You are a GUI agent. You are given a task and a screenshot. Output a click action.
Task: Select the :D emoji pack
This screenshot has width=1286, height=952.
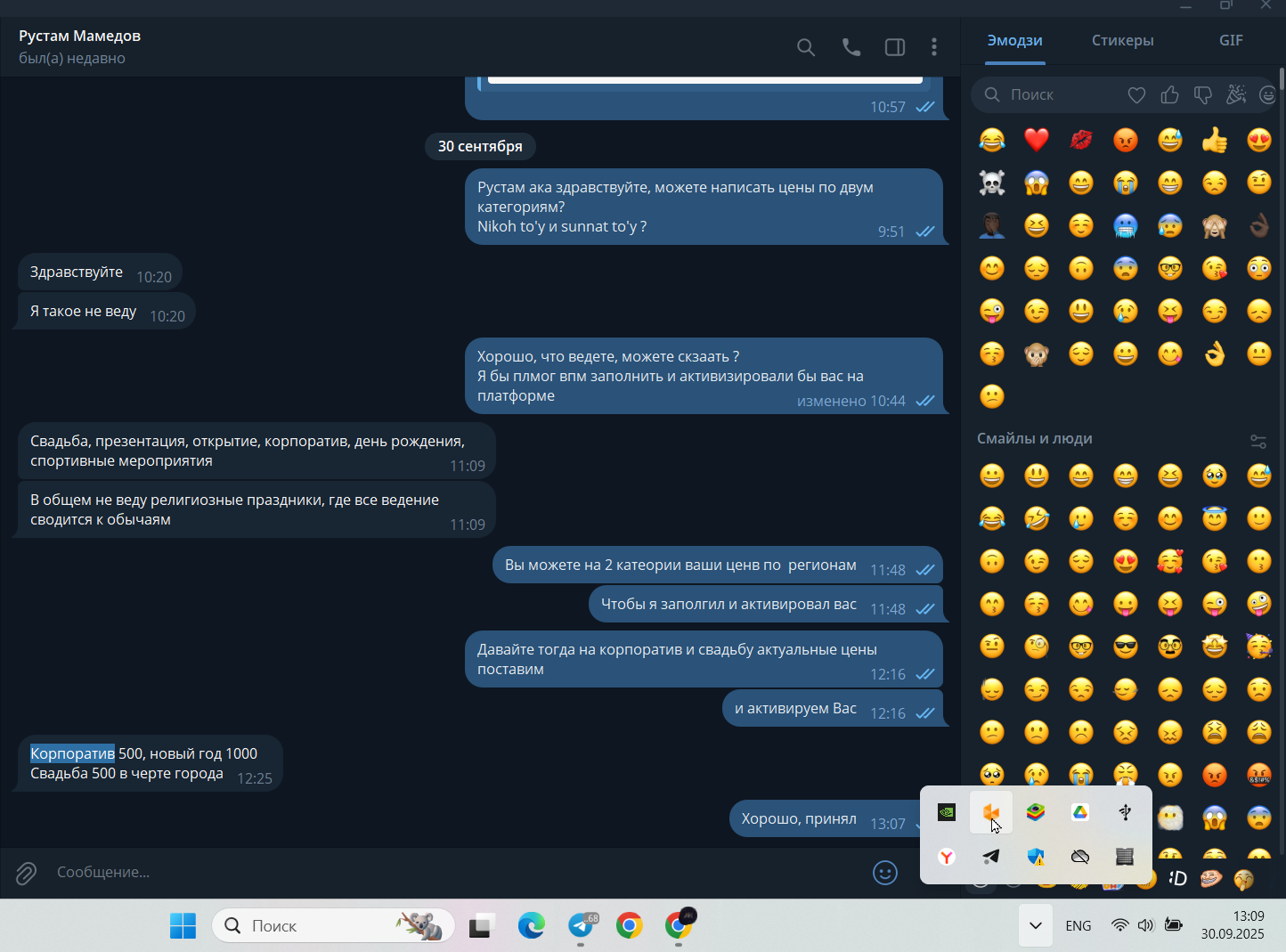point(1177,879)
